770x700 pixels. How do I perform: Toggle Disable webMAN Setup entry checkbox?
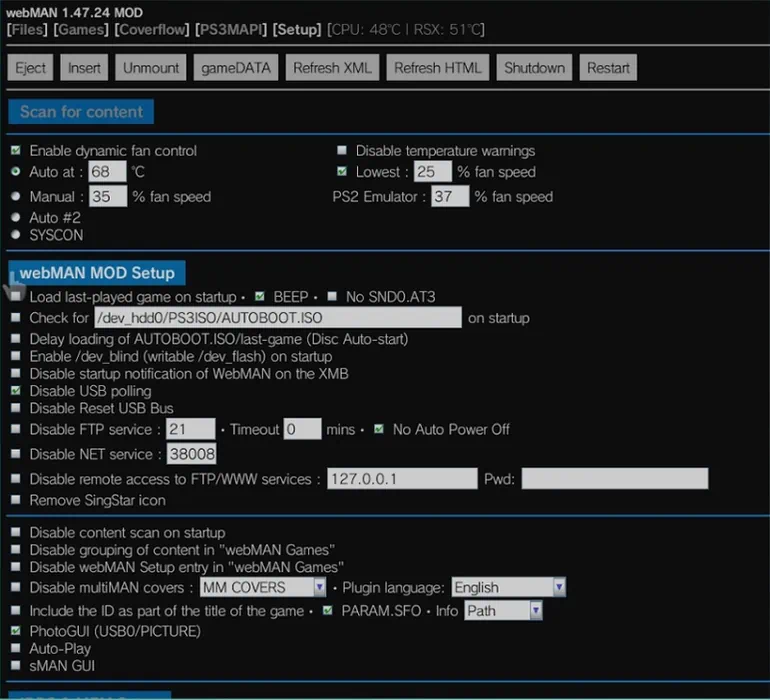[x=16, y=567]
